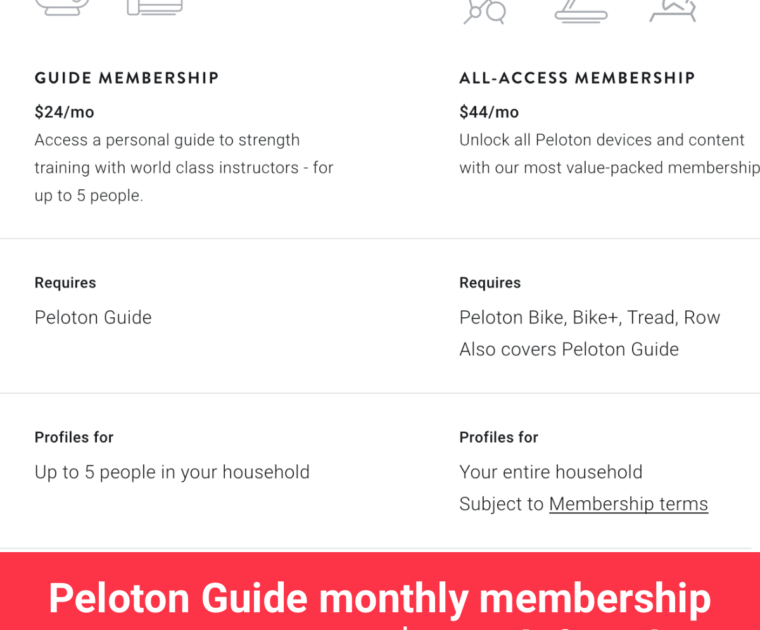Viewport: 760px width, 630px height.
Task: Select the All-Access Membership heading
Action: point(577,78)
